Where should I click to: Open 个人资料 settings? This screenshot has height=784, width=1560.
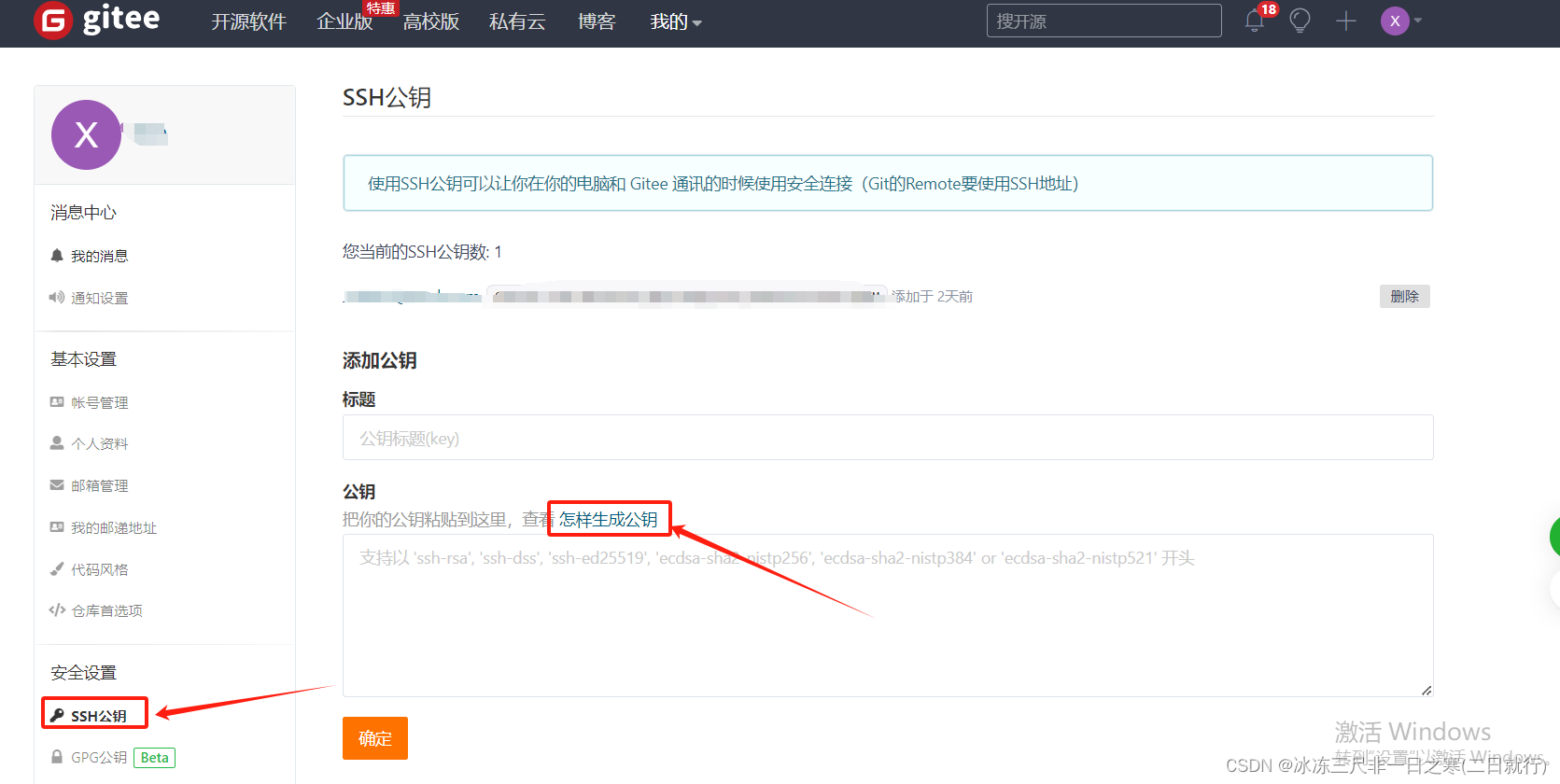99,443
